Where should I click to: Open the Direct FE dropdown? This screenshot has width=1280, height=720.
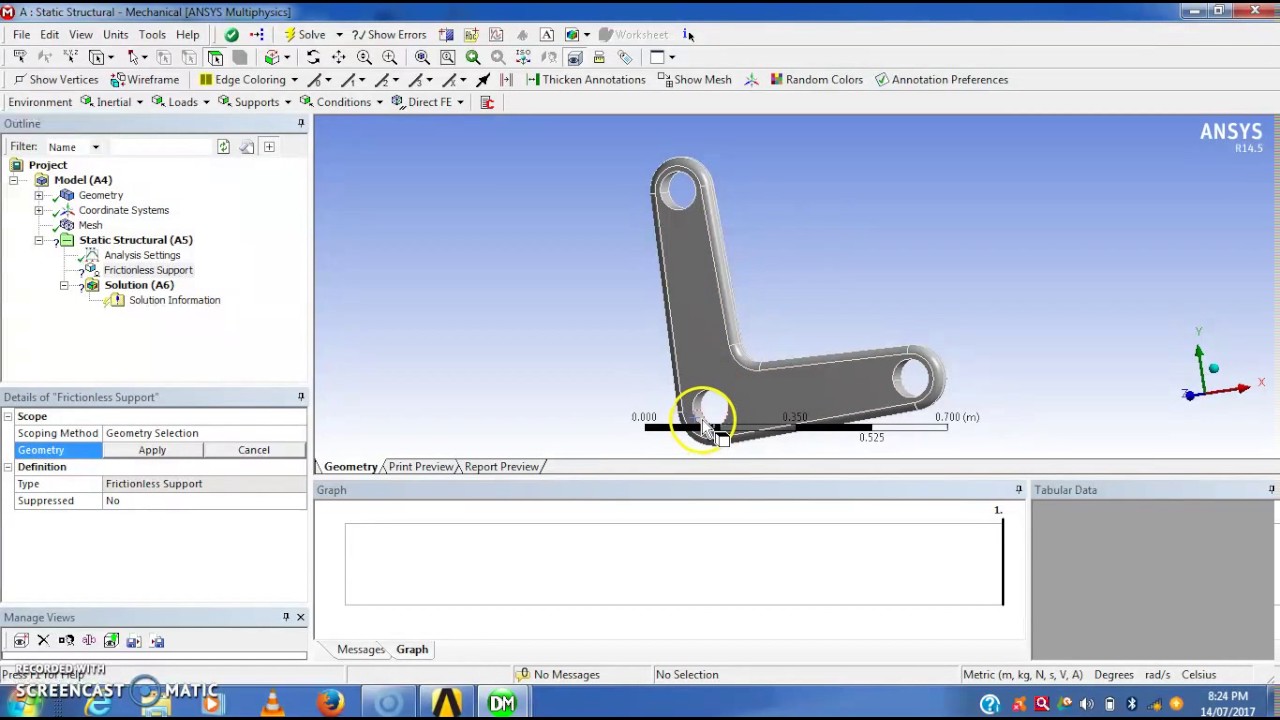click(x=428, y=102)
